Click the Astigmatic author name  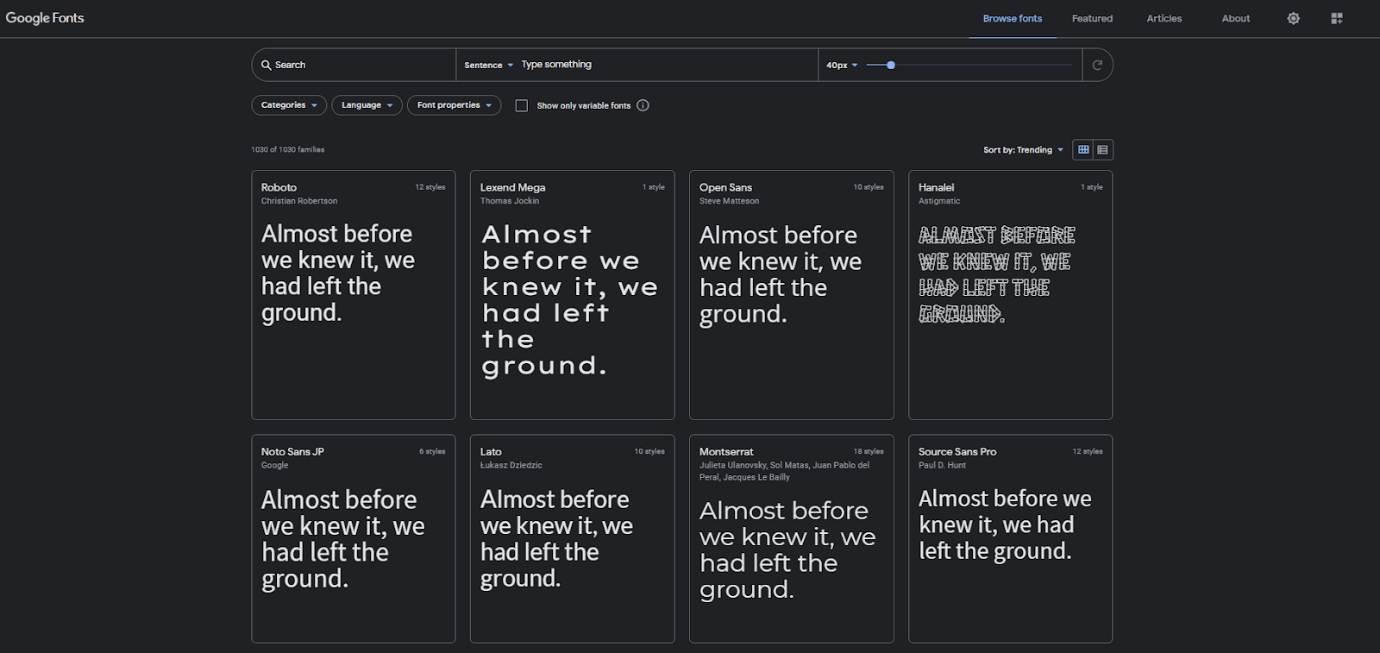coord(939,201)
